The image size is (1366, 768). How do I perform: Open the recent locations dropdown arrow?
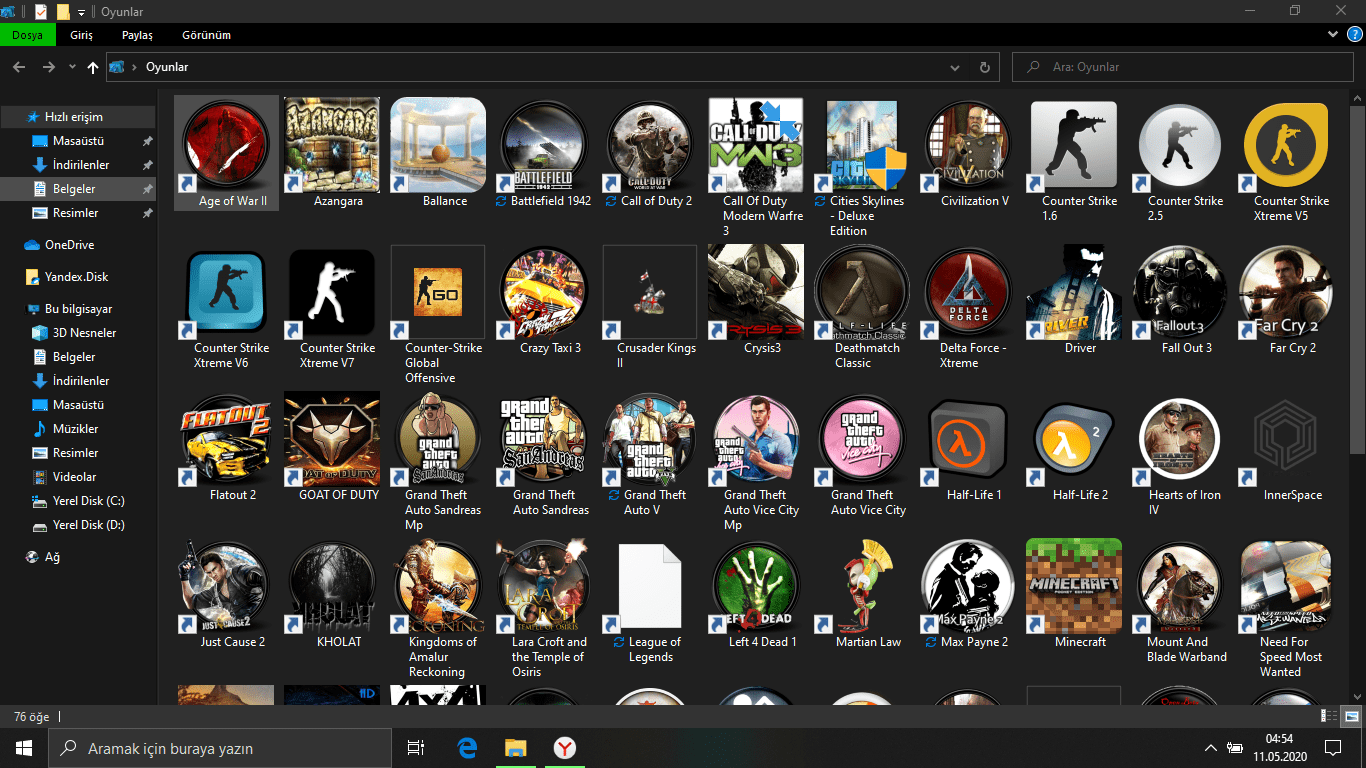(72, 67)
